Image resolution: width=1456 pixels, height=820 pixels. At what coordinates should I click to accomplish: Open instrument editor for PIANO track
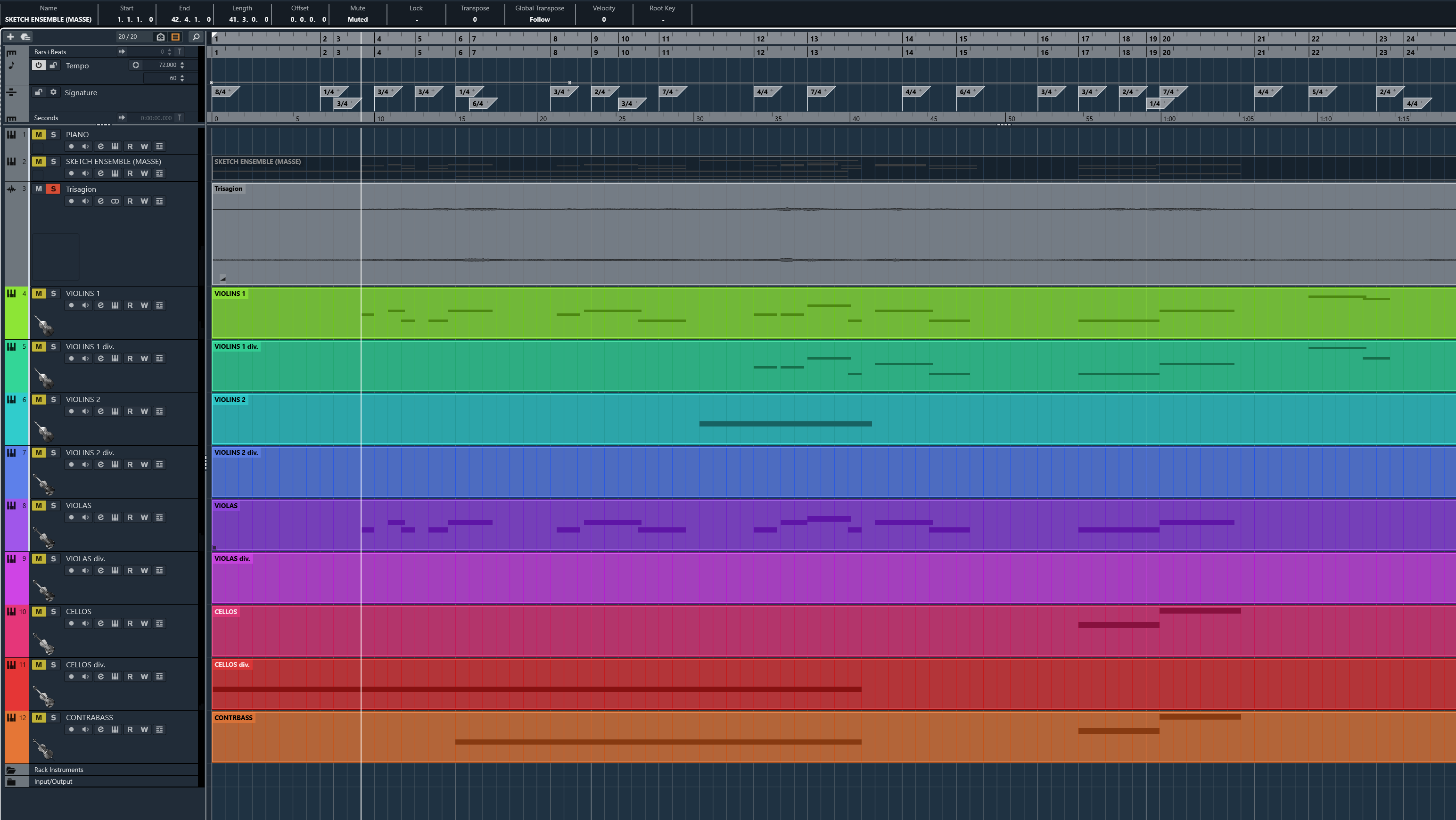click(x=115, y=147)
